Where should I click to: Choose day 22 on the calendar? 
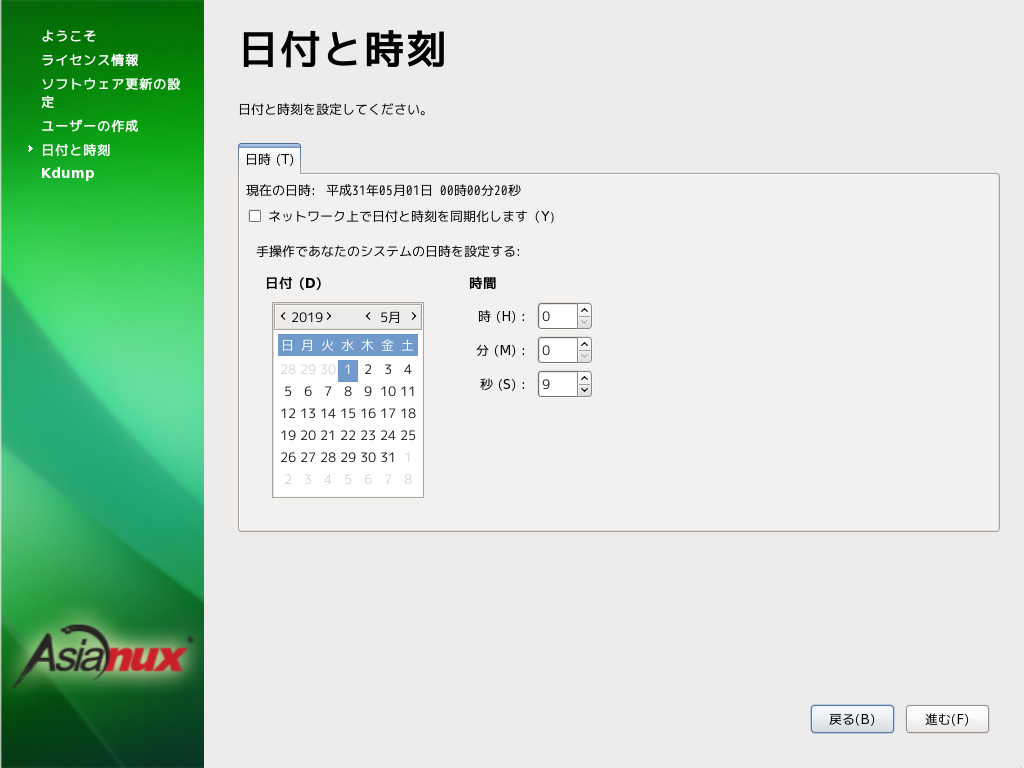point(348,435)
